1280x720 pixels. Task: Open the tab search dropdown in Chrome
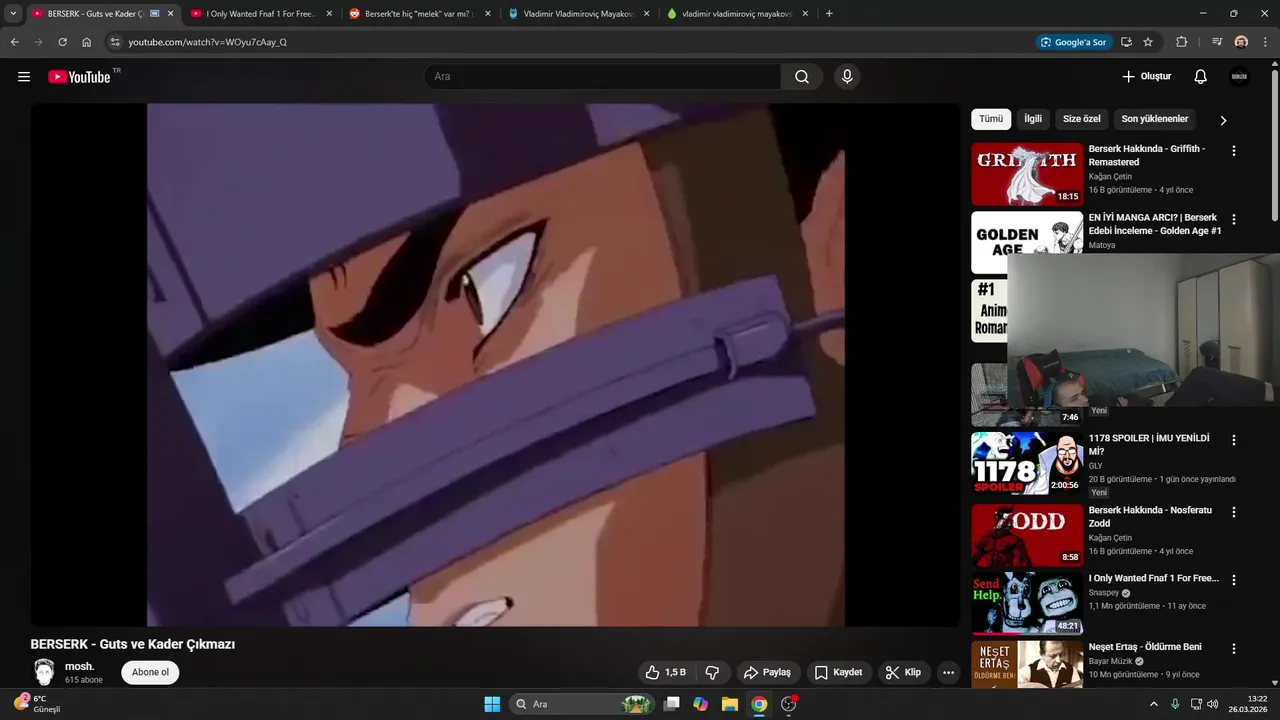13,14
